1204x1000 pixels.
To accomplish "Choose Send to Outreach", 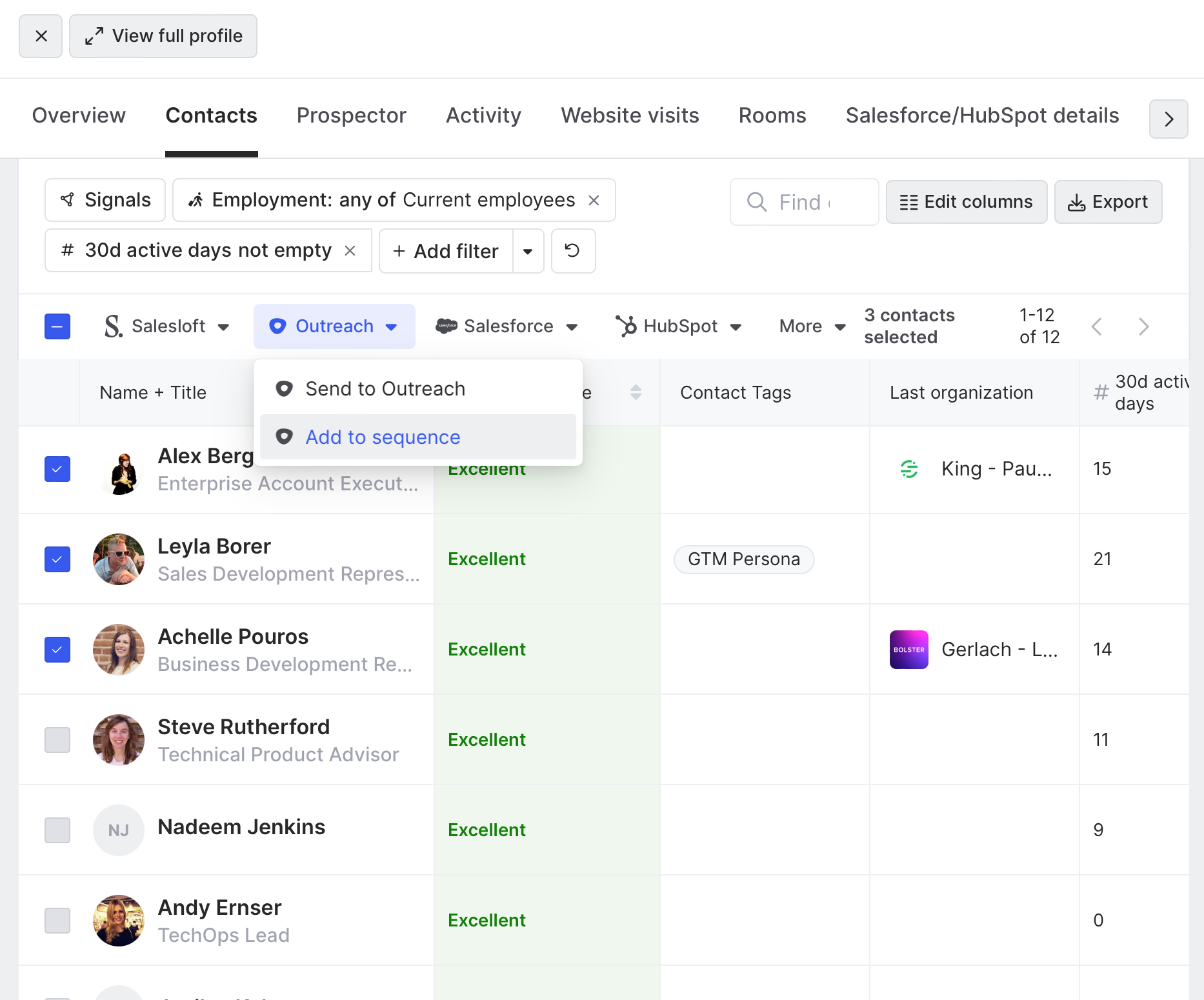I will pyautogui.click(x=418, y=389).
